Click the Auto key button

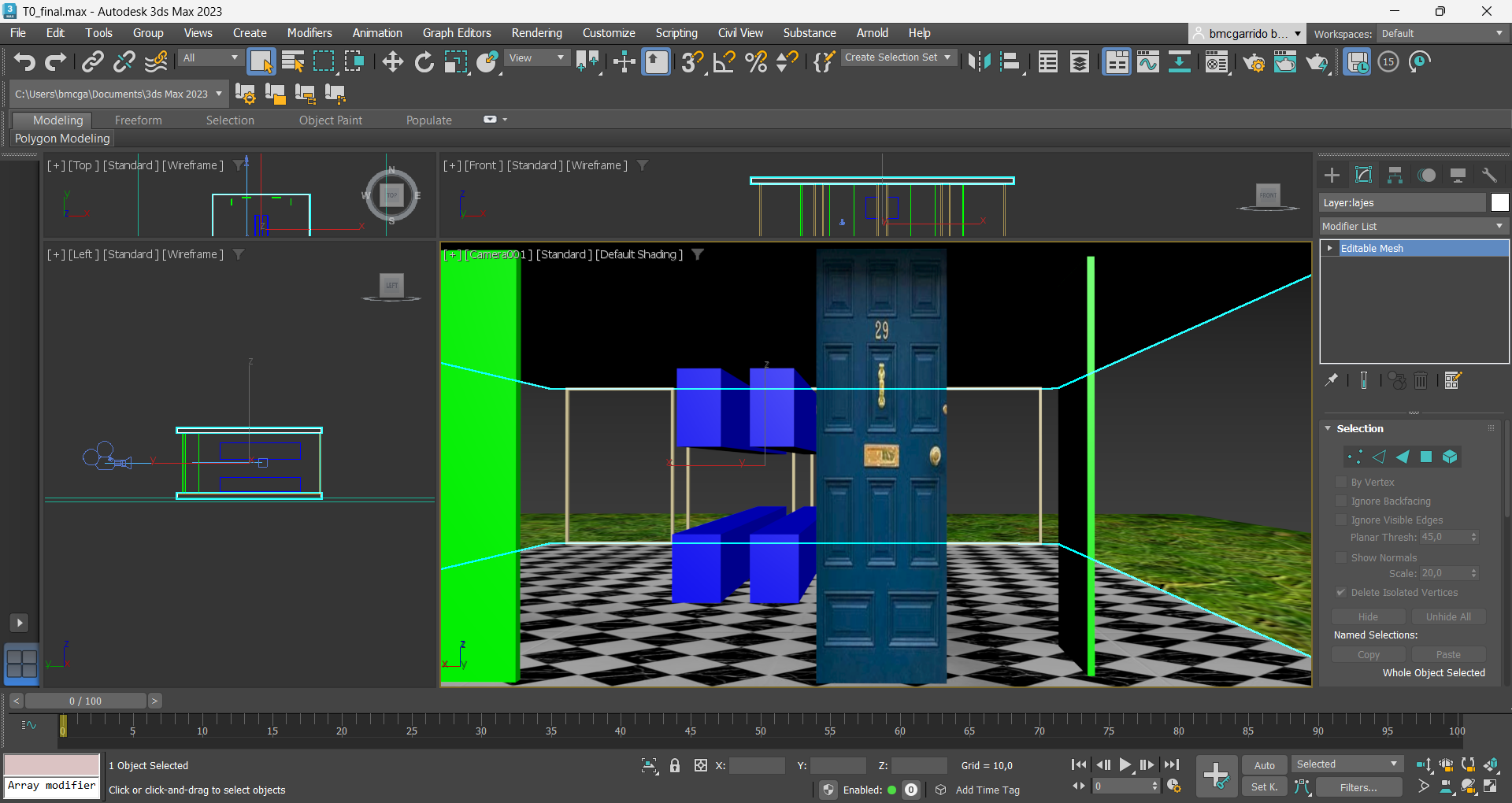(1264, 765)
